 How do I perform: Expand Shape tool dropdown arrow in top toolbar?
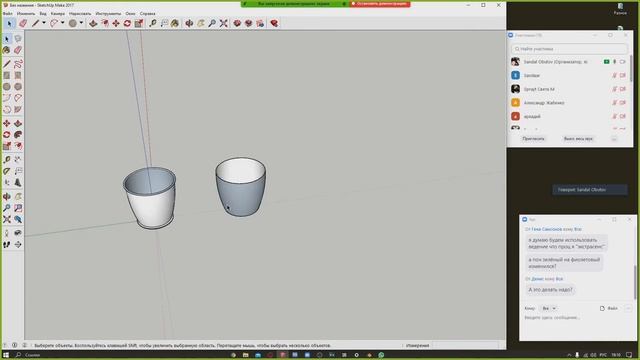(x=81, y=23)
